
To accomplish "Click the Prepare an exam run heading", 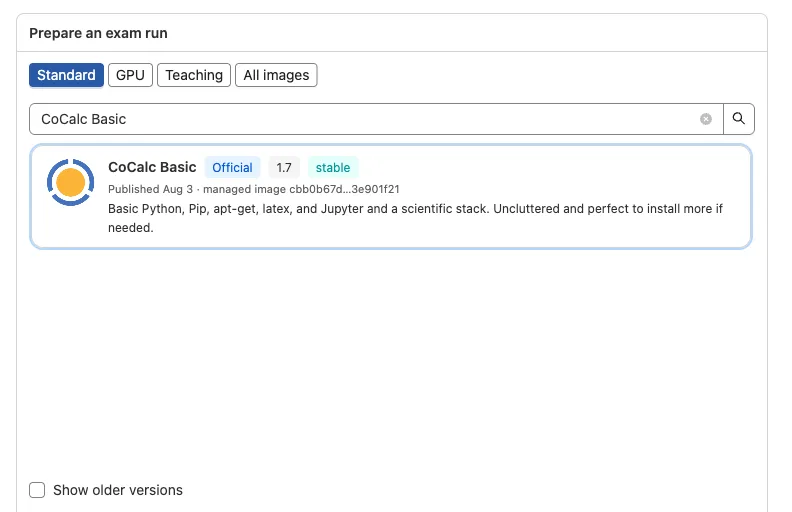I will tap(98, 33).
